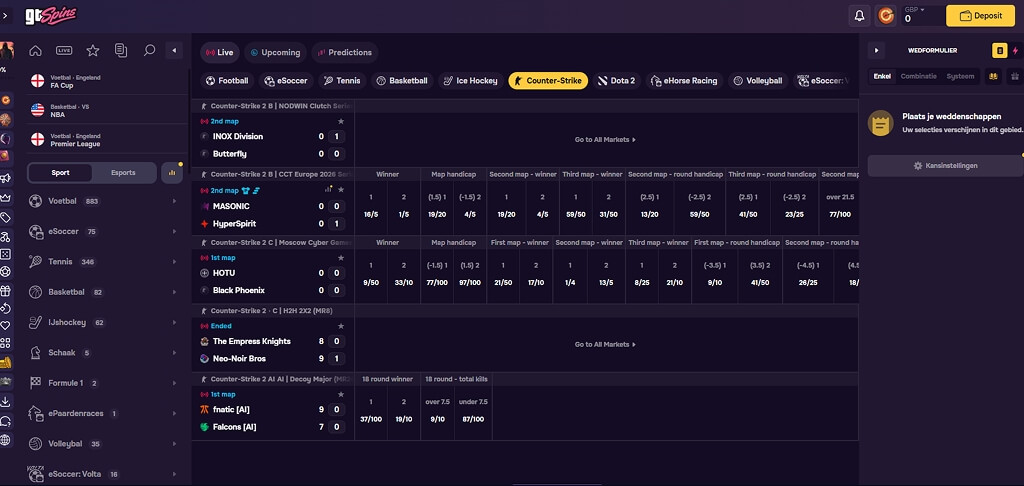
Task: Expand the far-left menu chevron
Action: (x=5, y=16)
